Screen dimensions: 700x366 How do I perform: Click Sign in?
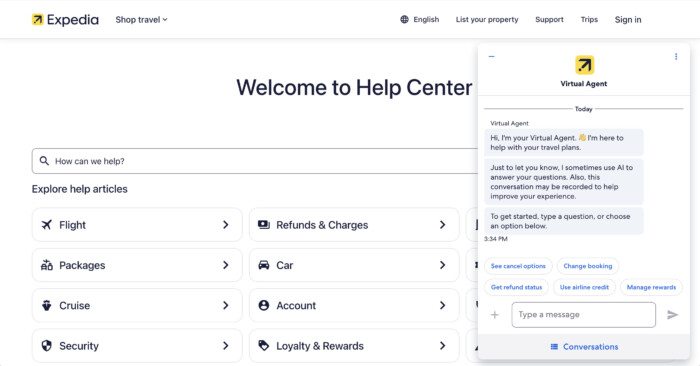[x=628, y=20]
